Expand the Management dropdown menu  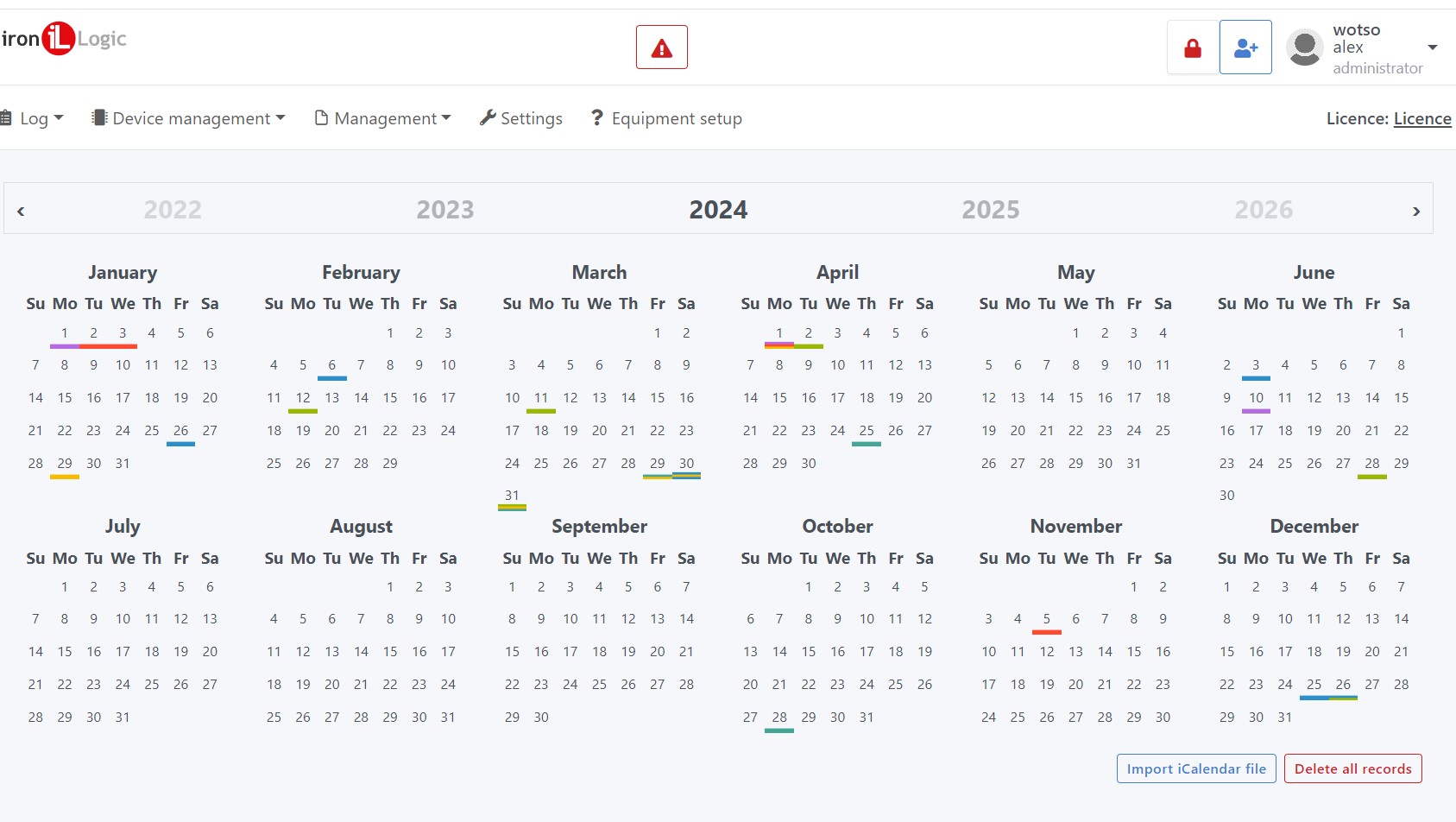[383, 118]
